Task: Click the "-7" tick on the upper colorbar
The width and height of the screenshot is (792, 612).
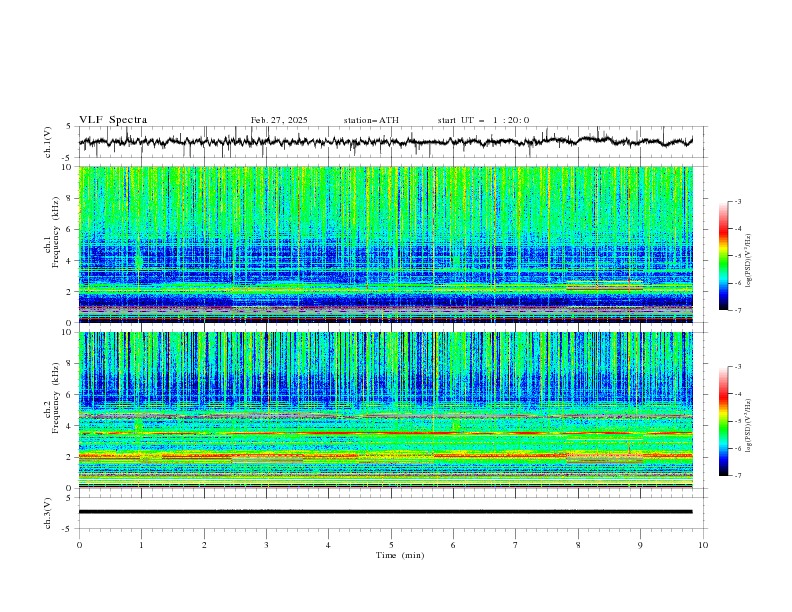Action: click(738, 311)
